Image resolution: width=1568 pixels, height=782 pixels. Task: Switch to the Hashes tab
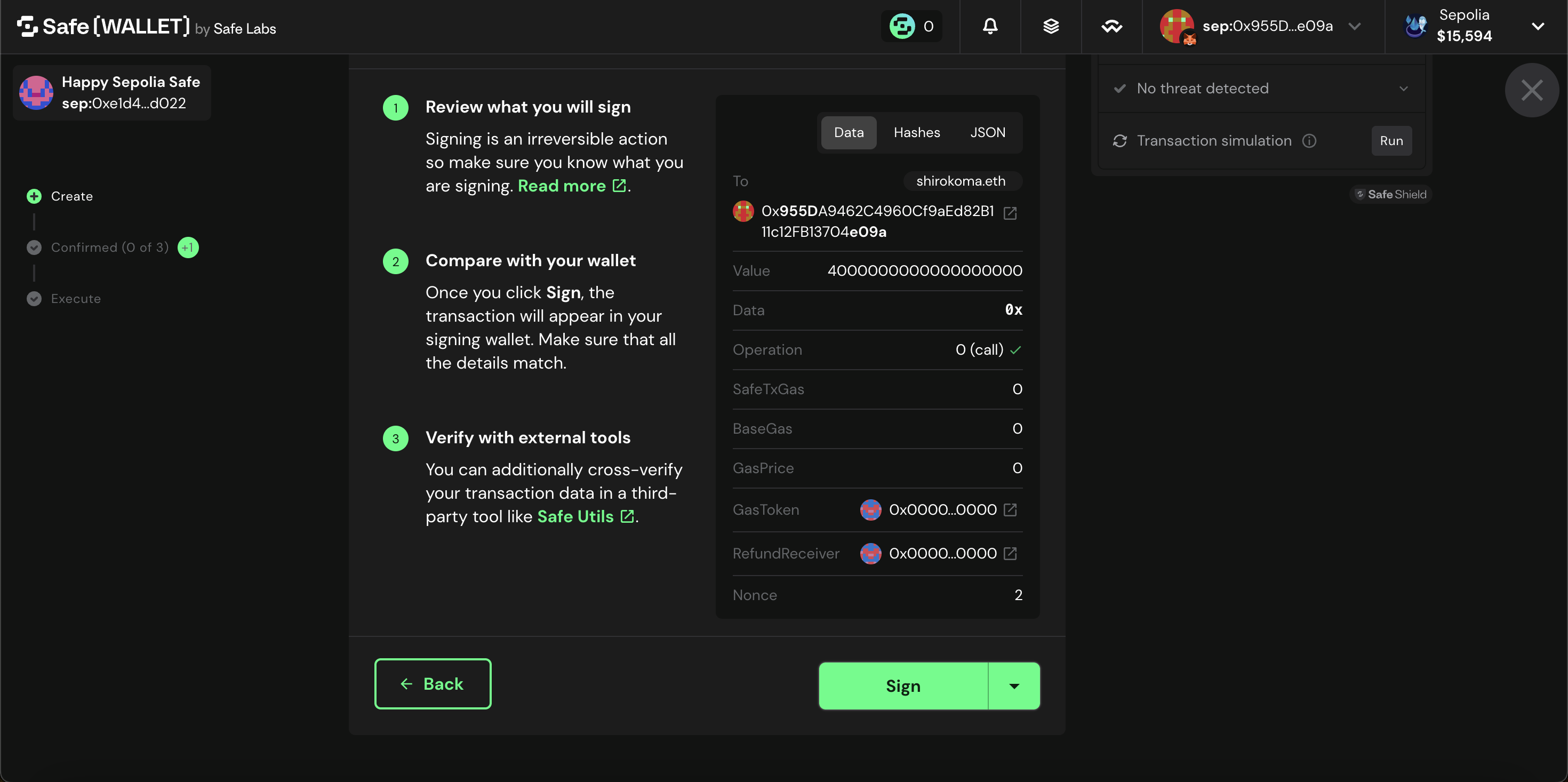pos(916,133)
